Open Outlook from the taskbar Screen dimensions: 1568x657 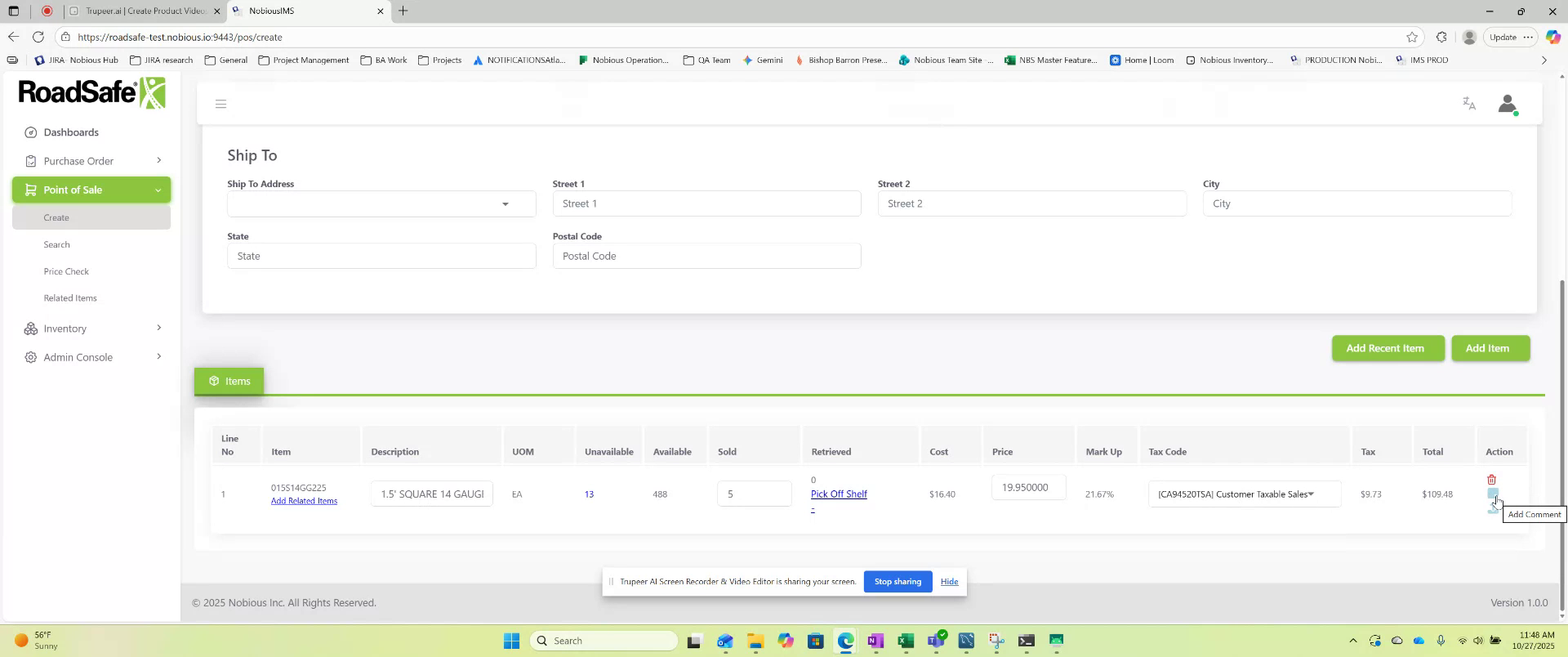[x=724, y=641]
